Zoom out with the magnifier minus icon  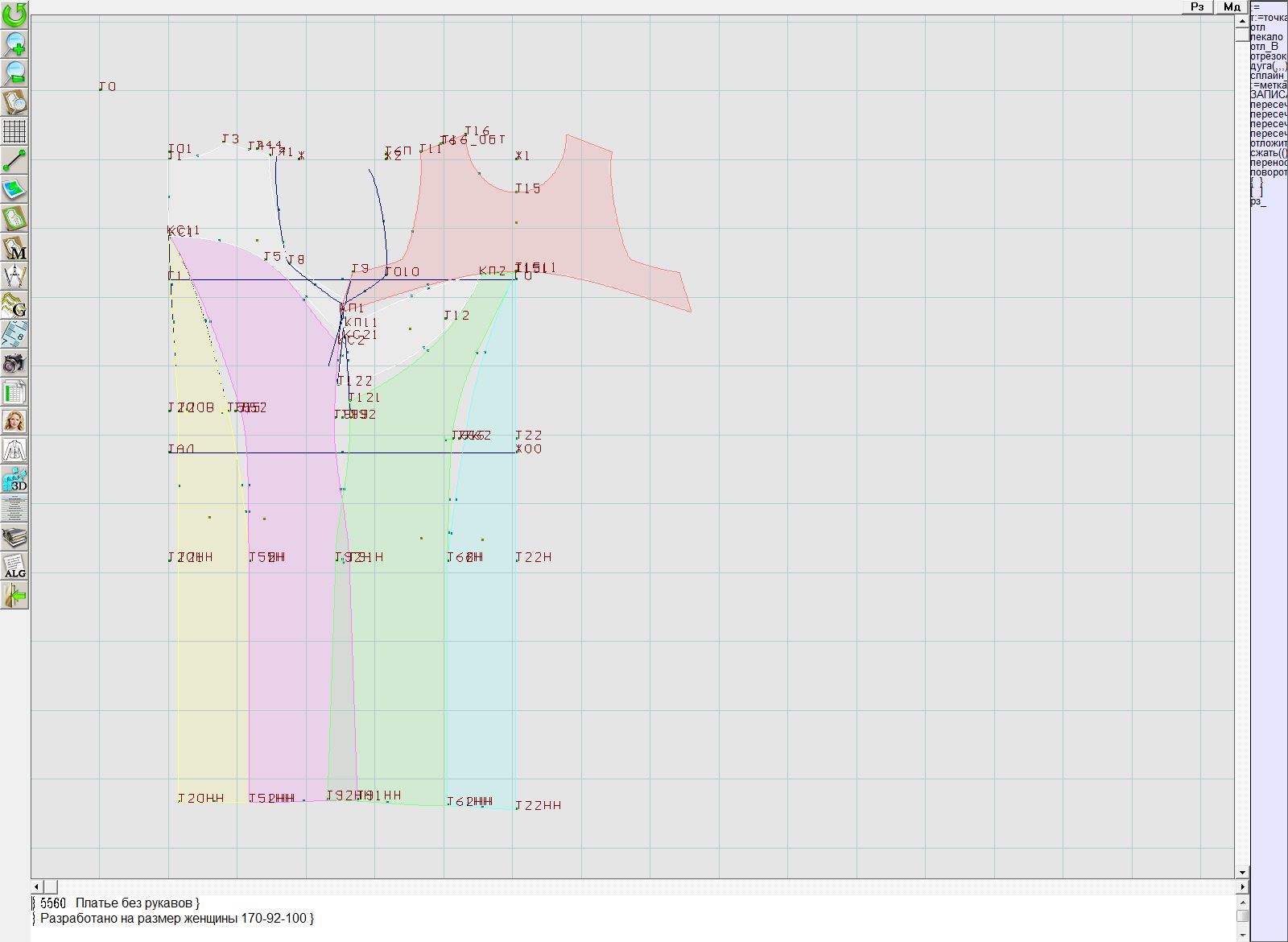14,72
